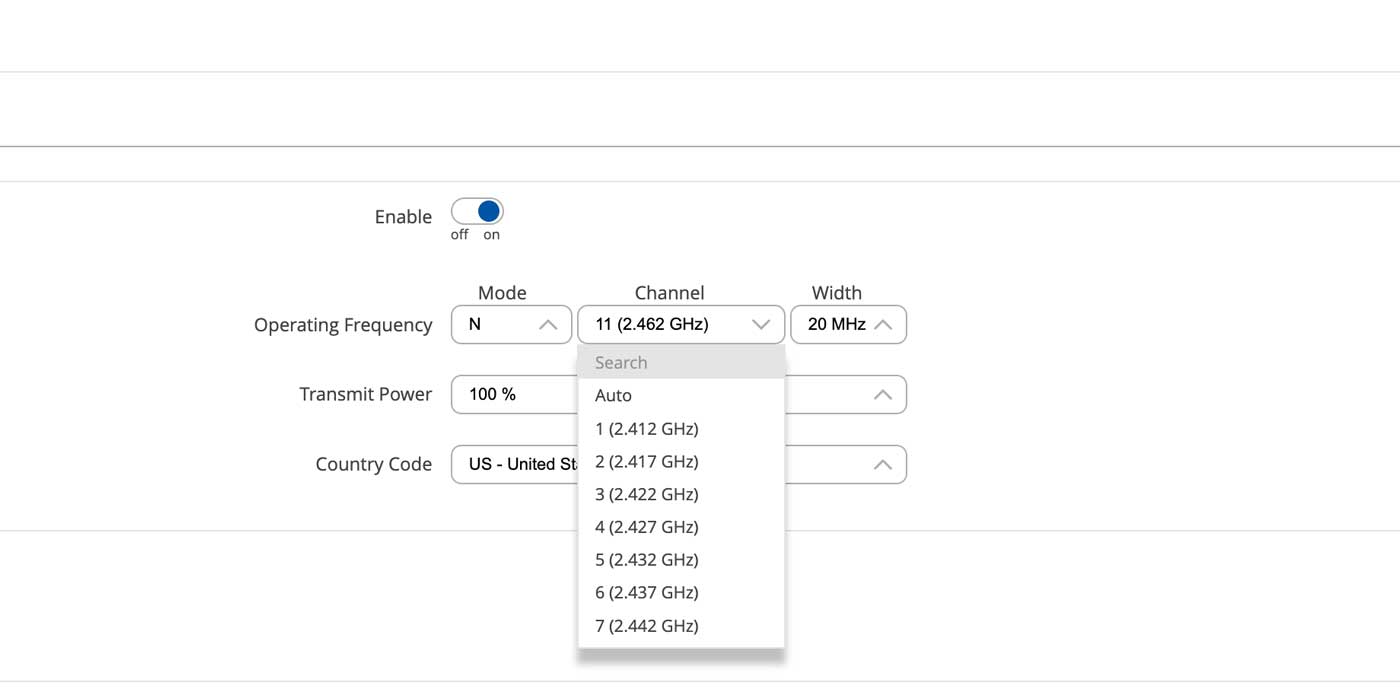Toggle the Enable switch off
Viewport: 1400px width, 700px height.
point(477,211)
